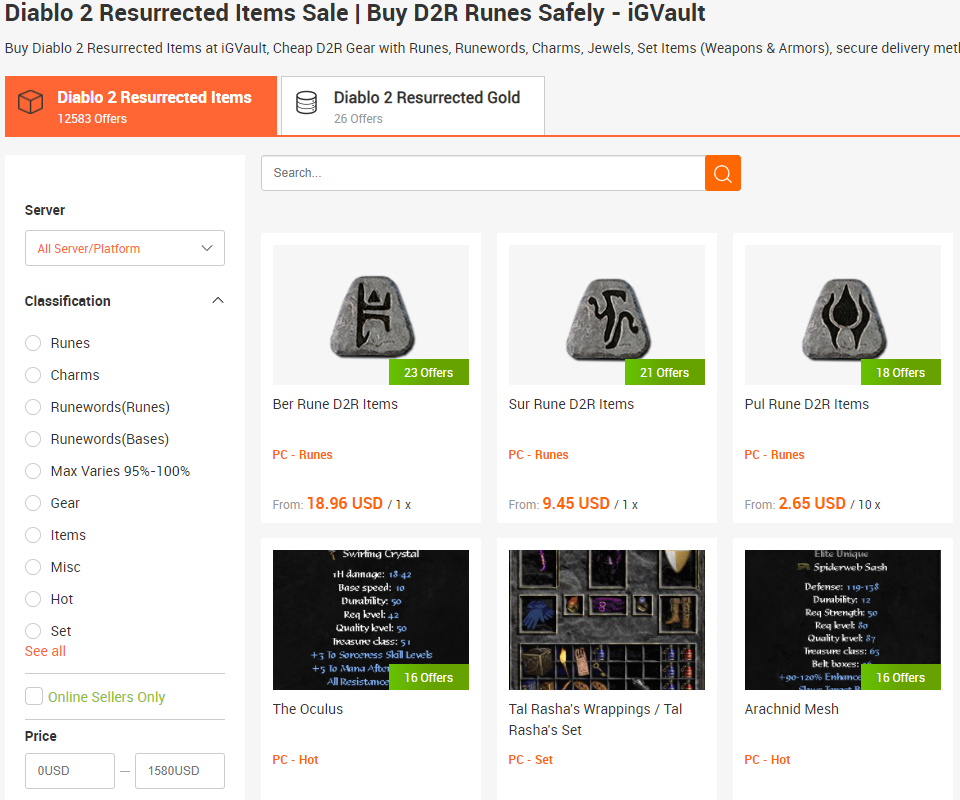Image resolution: width=960 pixels, height=800 pixels.
Task: Select the Runes classification radio button
Action: point(33,343)
